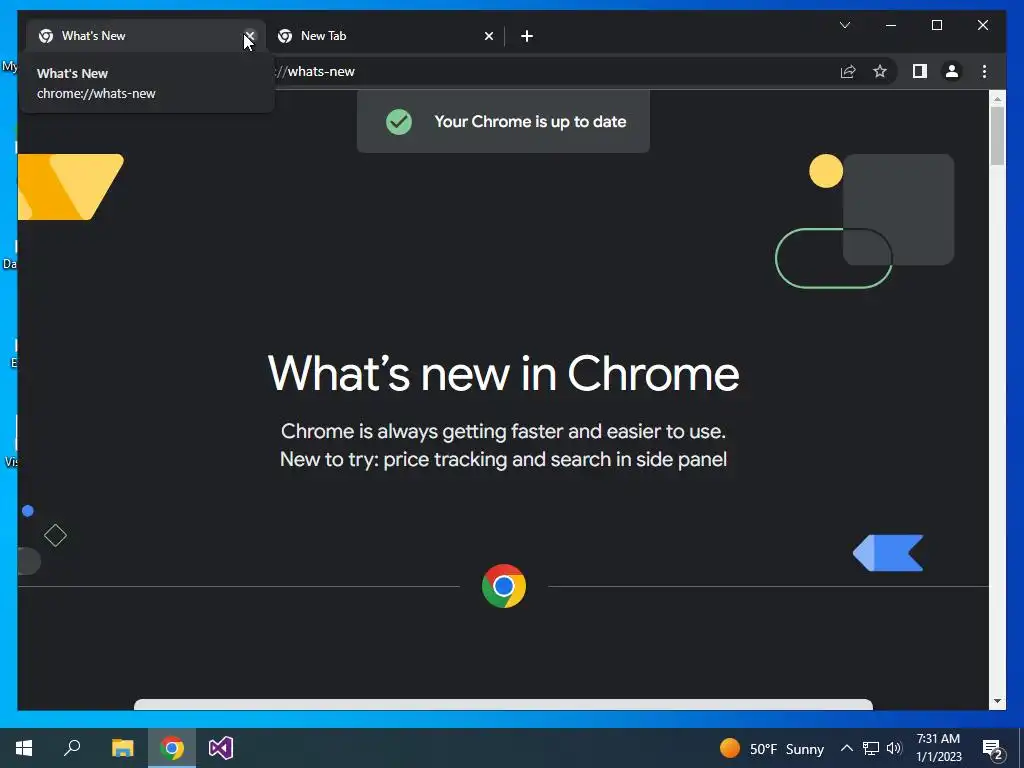The image size is (1024, 768).
Task: Click the 'What's new in Chrome' heading
Action: (503, 374)
